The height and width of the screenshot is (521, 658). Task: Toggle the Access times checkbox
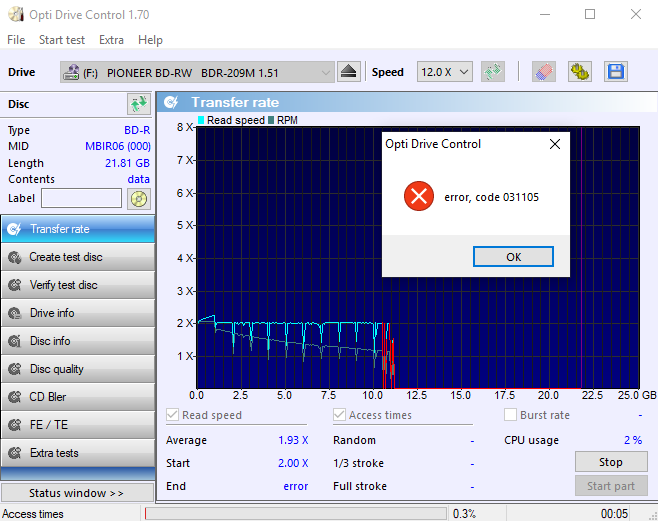(339, 415)
